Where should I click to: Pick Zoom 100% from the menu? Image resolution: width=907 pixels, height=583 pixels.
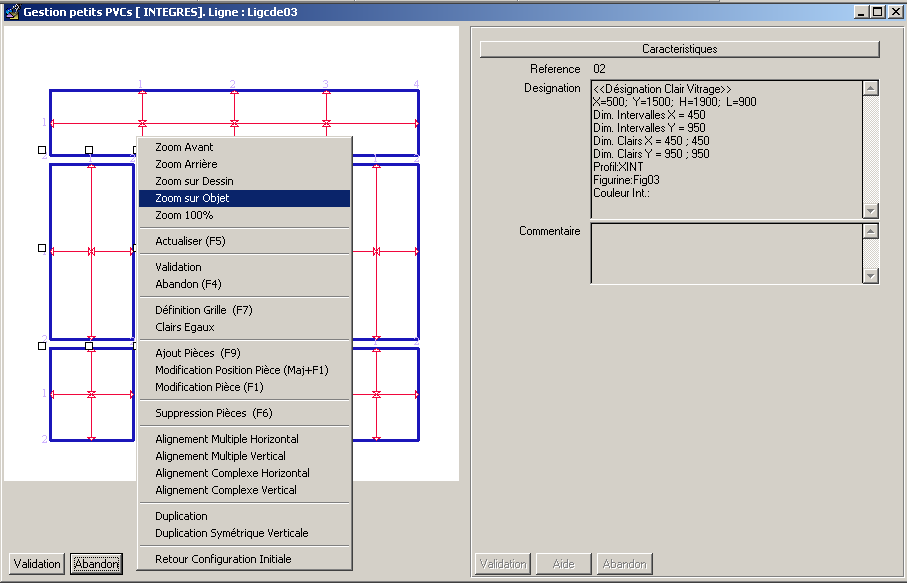pos(184,215)
